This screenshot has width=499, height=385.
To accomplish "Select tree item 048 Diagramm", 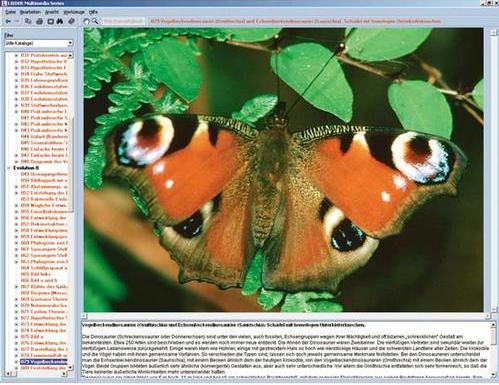I will click(x=44, y=162).
